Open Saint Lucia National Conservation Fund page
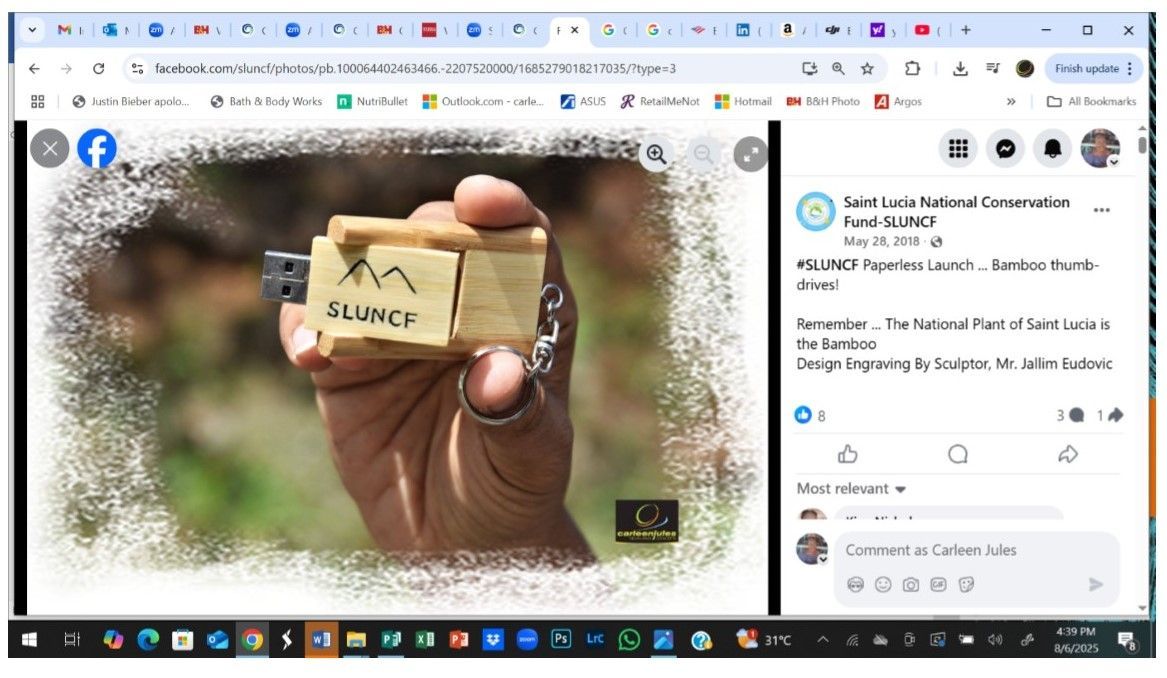The width and height of the screenshot is (1167, 678). click(x=956, y=211)
